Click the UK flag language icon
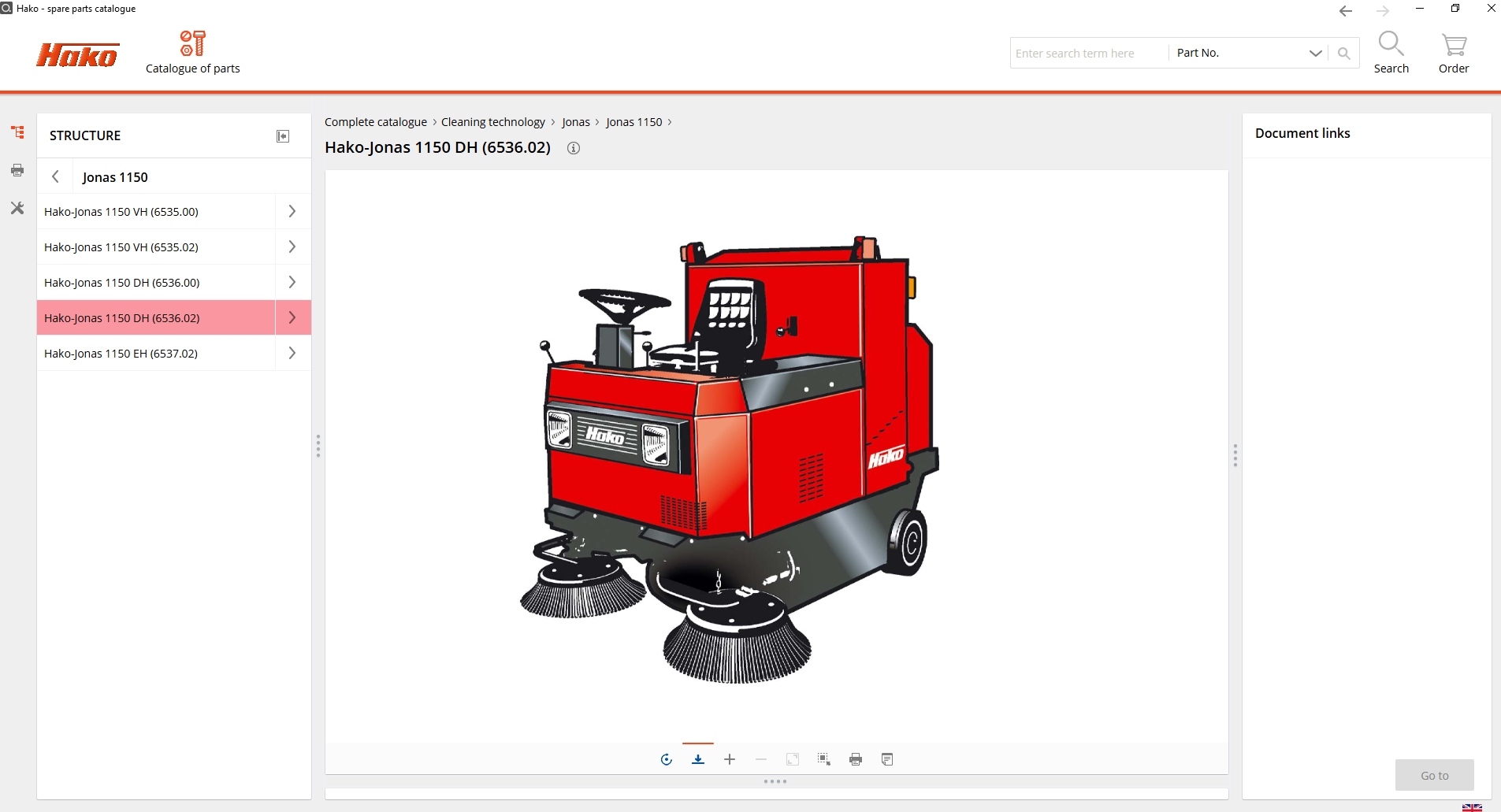The height and width of the screenshot is (812, 1501). 1472,806
